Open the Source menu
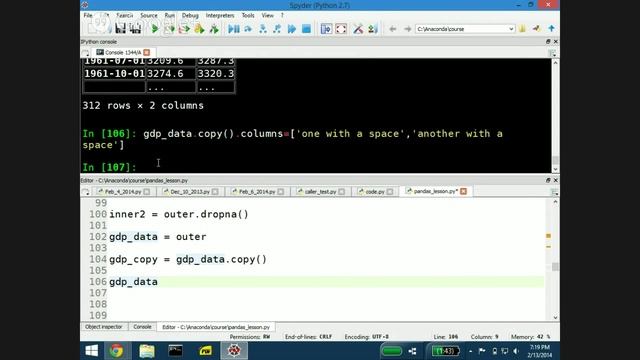Image resolution: width=640 pixels, height=360 pixels. pyautogui.click(x=149, y=16)
